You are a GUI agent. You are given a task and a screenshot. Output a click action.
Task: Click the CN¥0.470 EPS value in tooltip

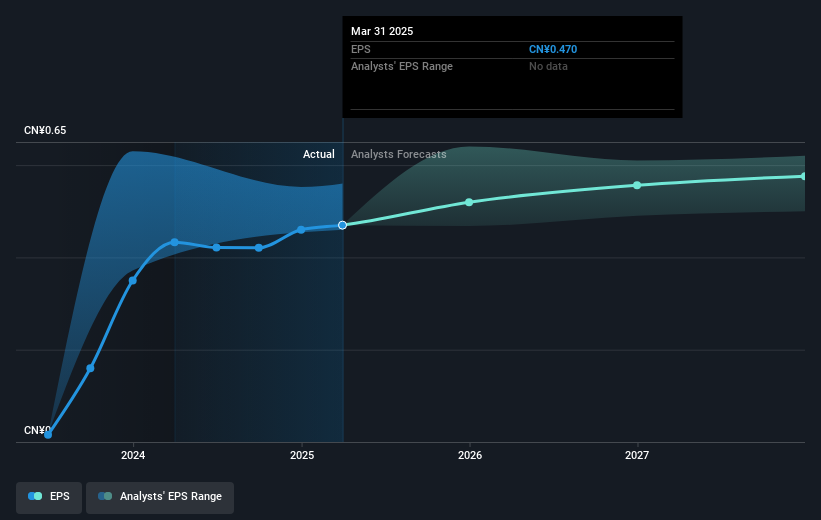click(553, 49)
